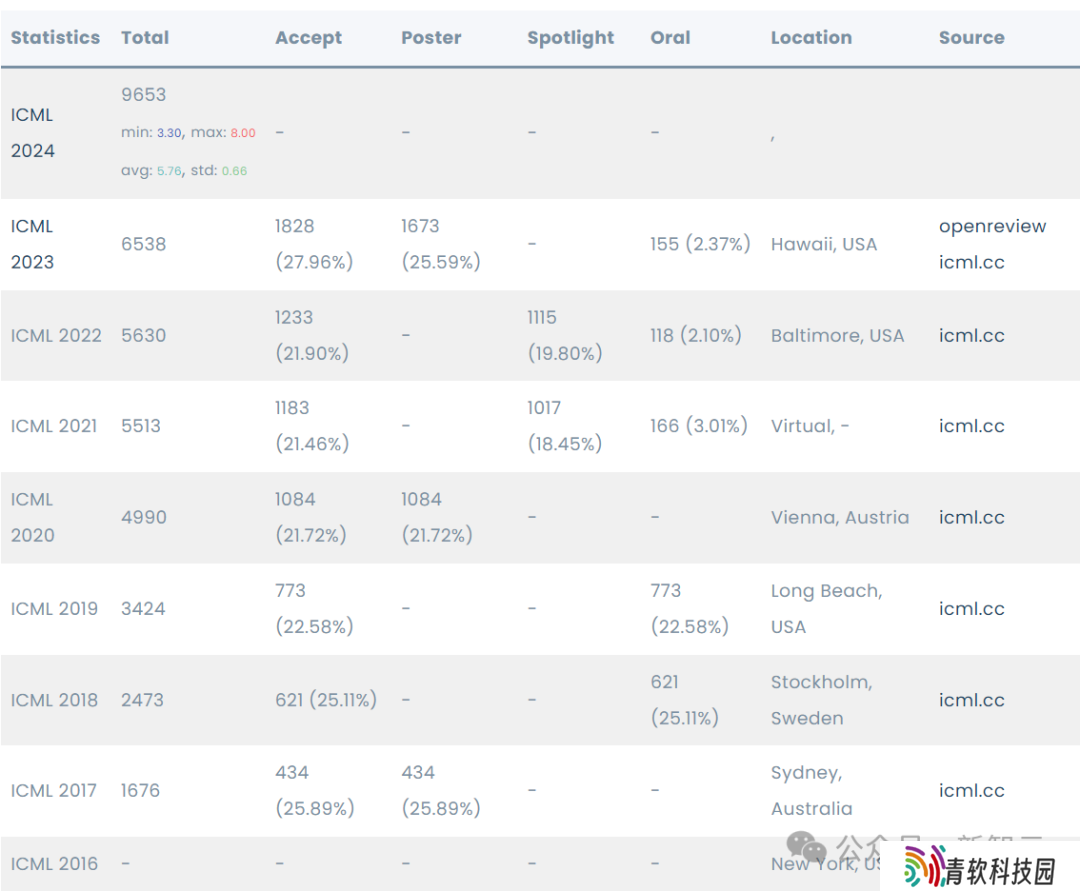
Task: Click total value 1676
Action: pyautogui.click(x=140, y=790)
